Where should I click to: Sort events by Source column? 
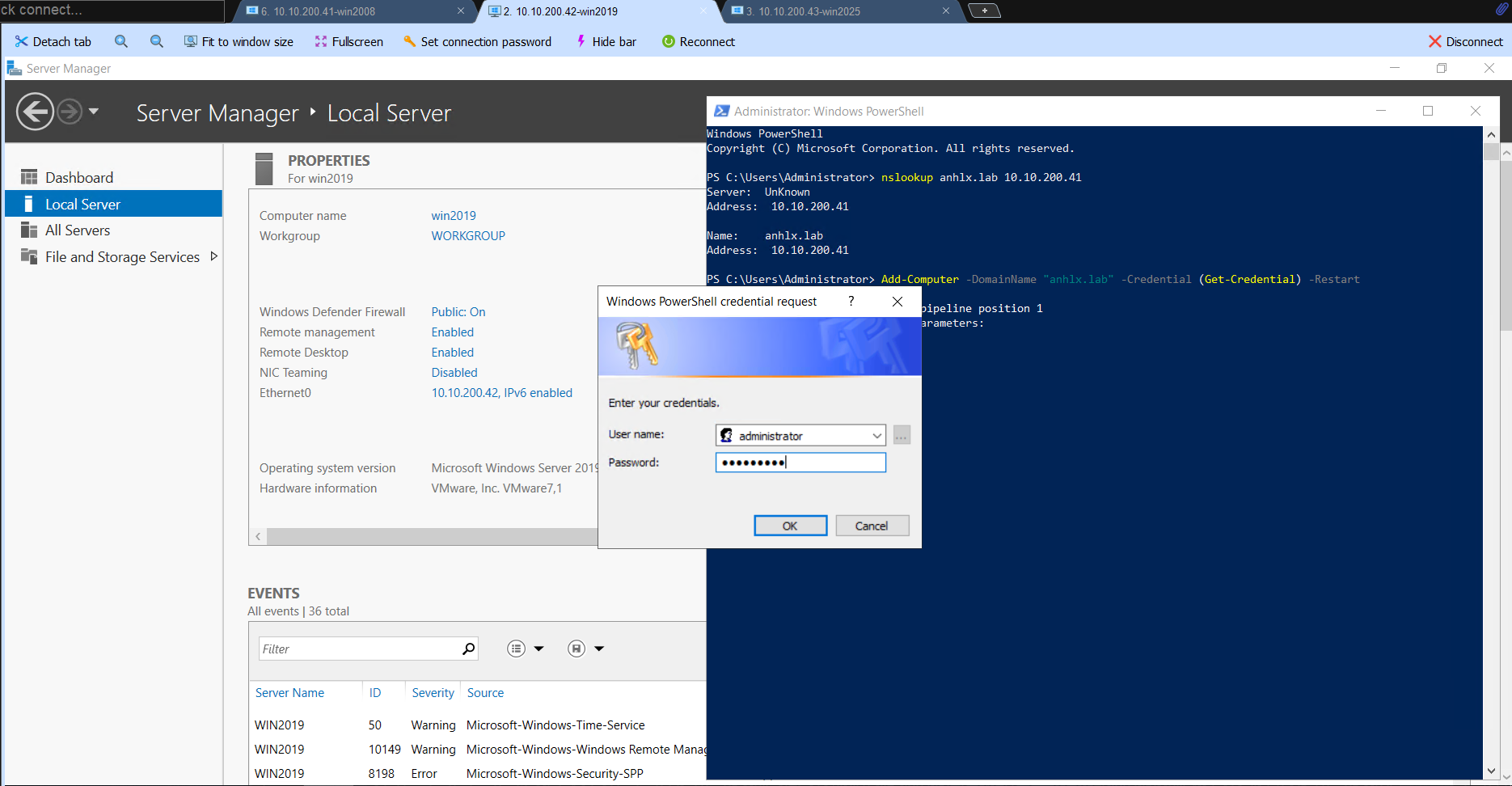click(x=485, y=693)
